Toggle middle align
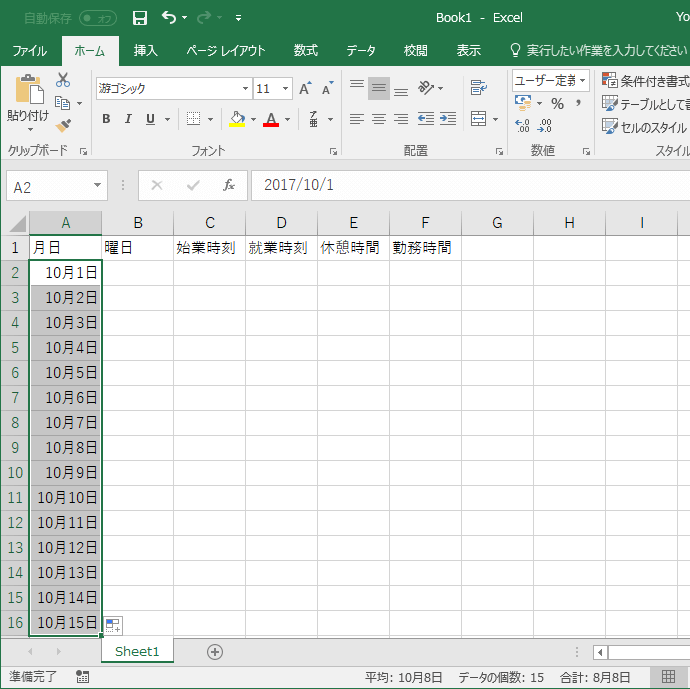The height and width of the screenshot is (689, 690). pos(378,88)
